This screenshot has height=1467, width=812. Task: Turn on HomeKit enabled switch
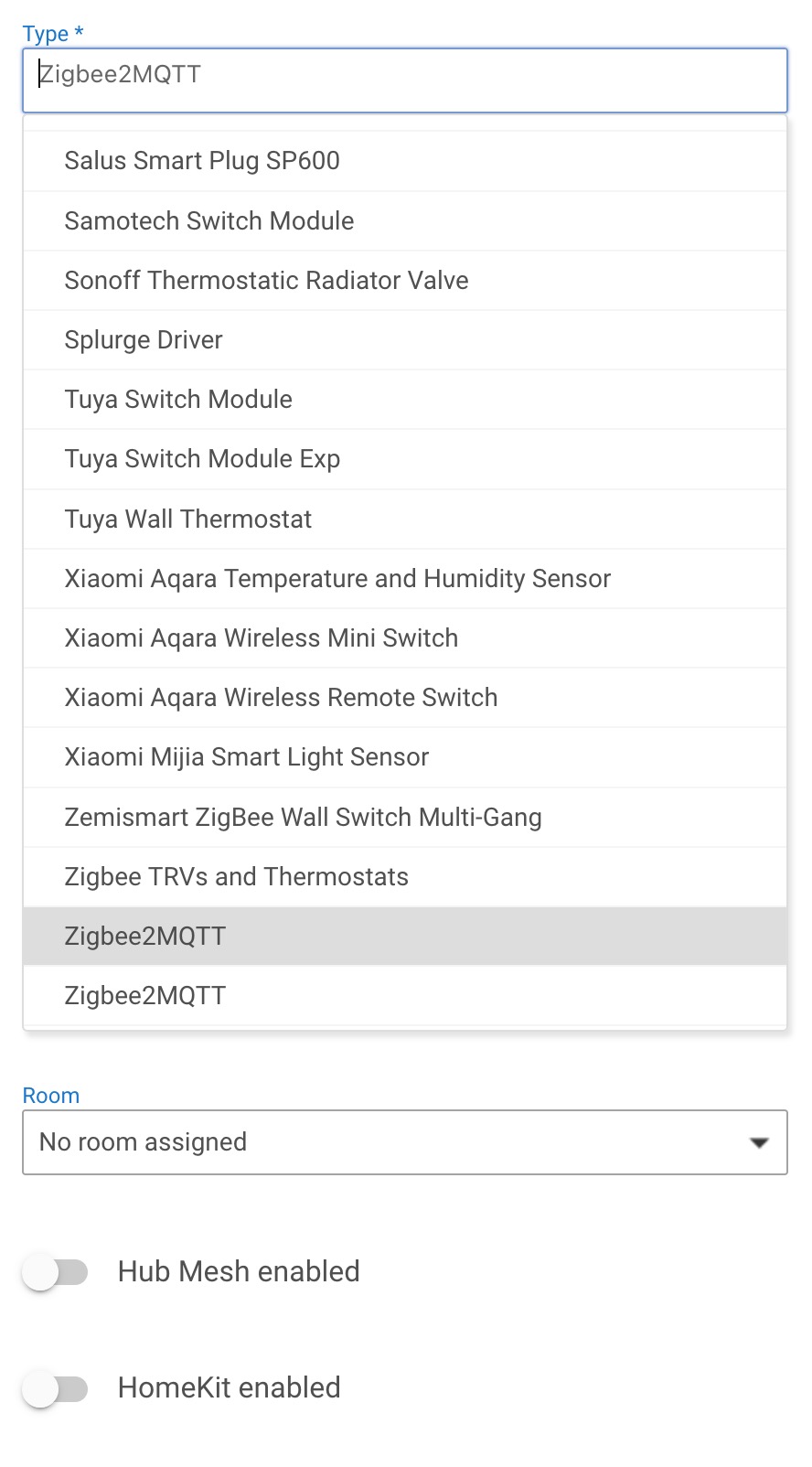57,1387
